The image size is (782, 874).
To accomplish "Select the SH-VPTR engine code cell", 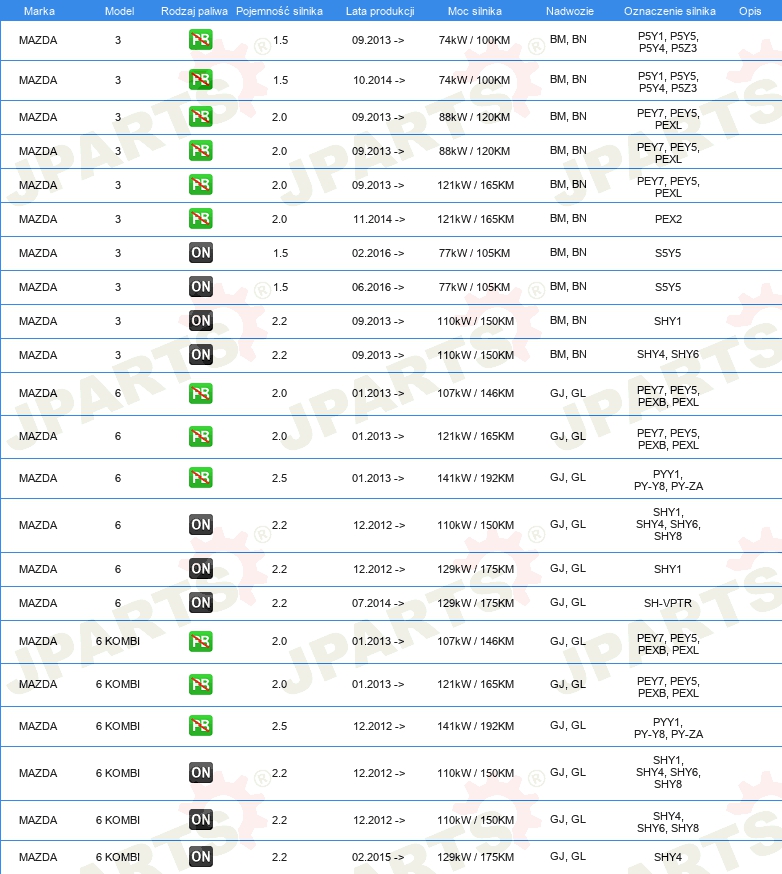I will (x=668, y=603).
